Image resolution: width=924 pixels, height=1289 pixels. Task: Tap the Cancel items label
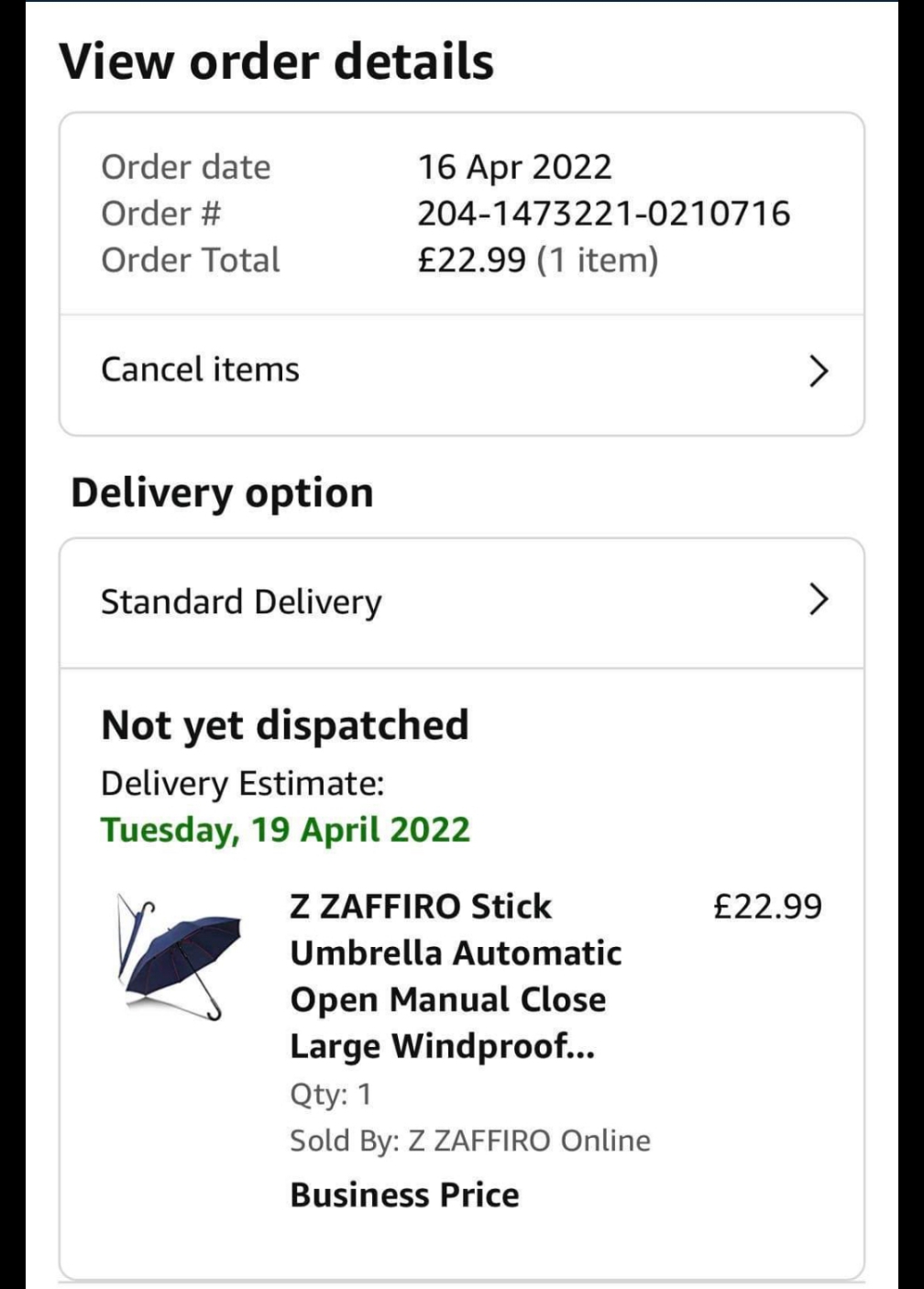click(x=200, y=369)
